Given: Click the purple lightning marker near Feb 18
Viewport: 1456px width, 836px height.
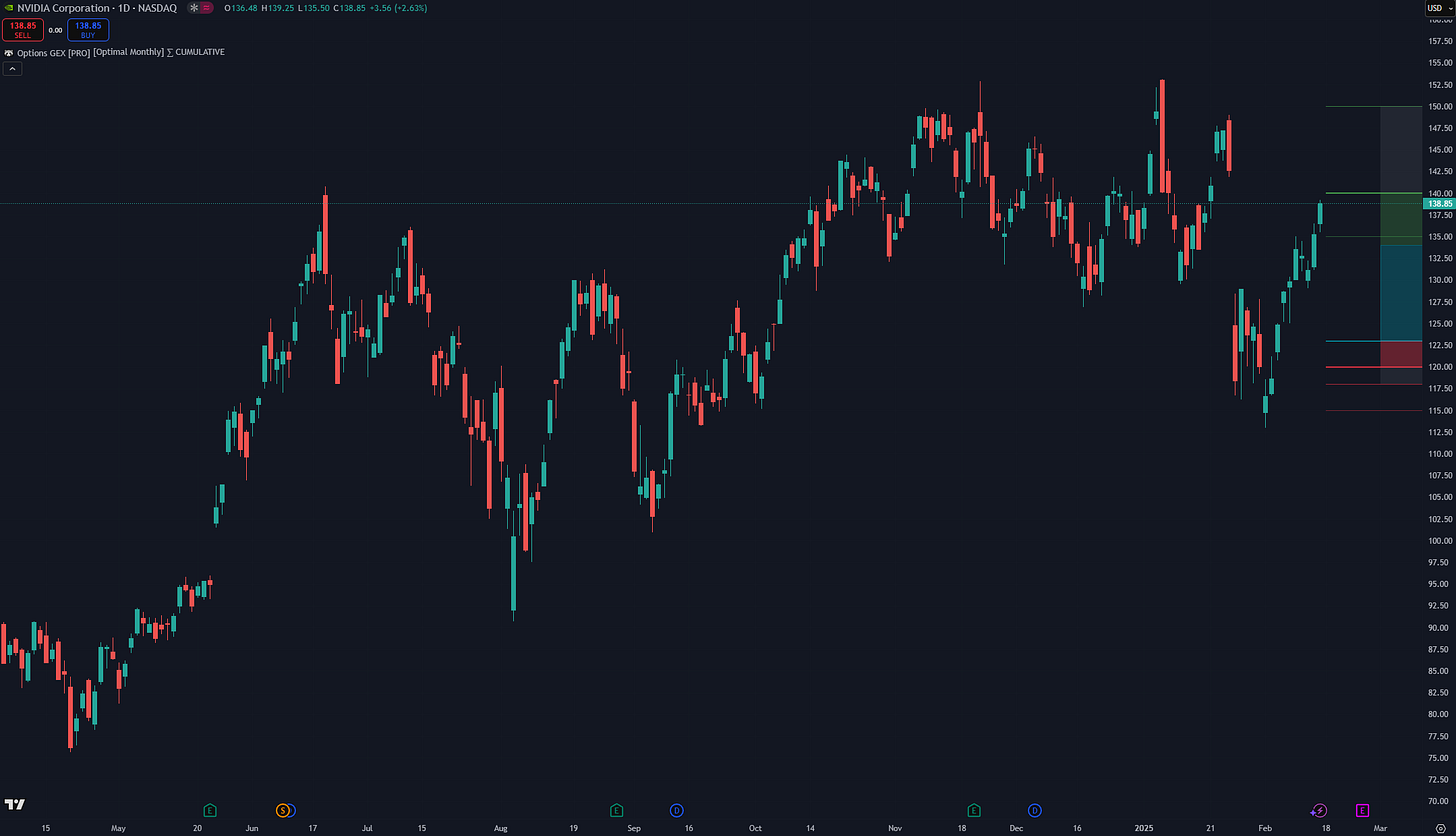Looking at the screenshot, I should click(1319, 810).
